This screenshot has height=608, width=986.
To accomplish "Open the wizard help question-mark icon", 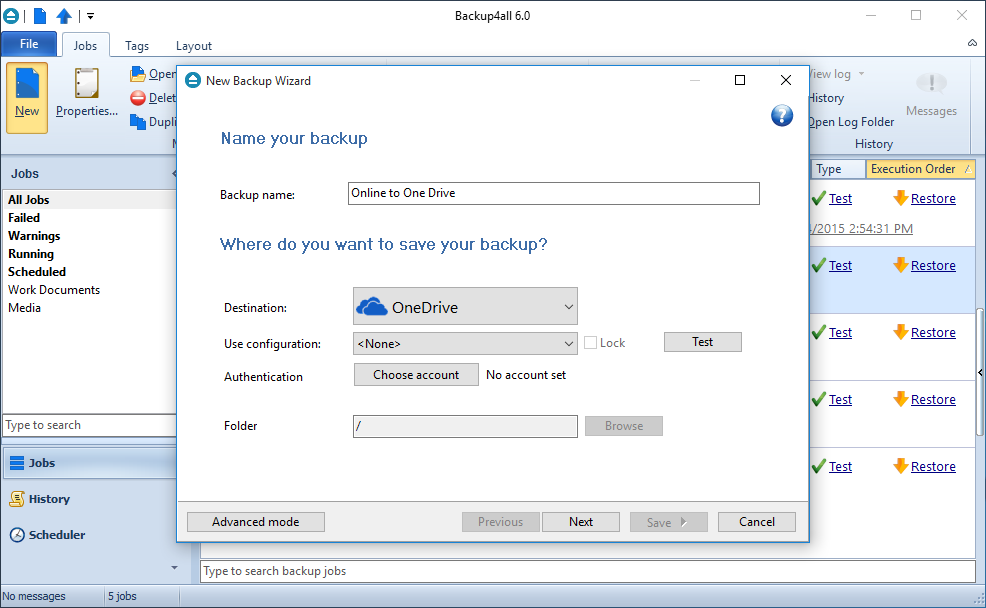I will coord(782,116).
